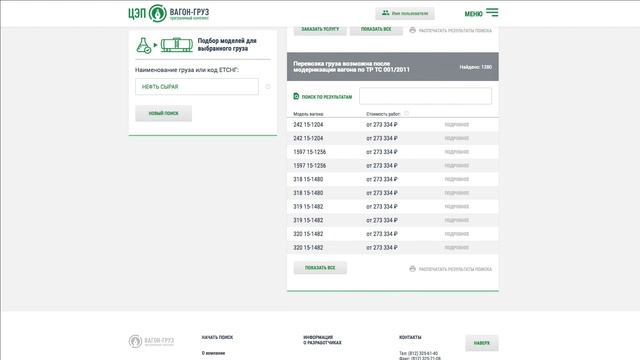Click upper РАСПЕЧАТАТЬ РЕЗУЛЬТАТЫ ПОИСКА link
640x360 pixels.
click(455, 31)
